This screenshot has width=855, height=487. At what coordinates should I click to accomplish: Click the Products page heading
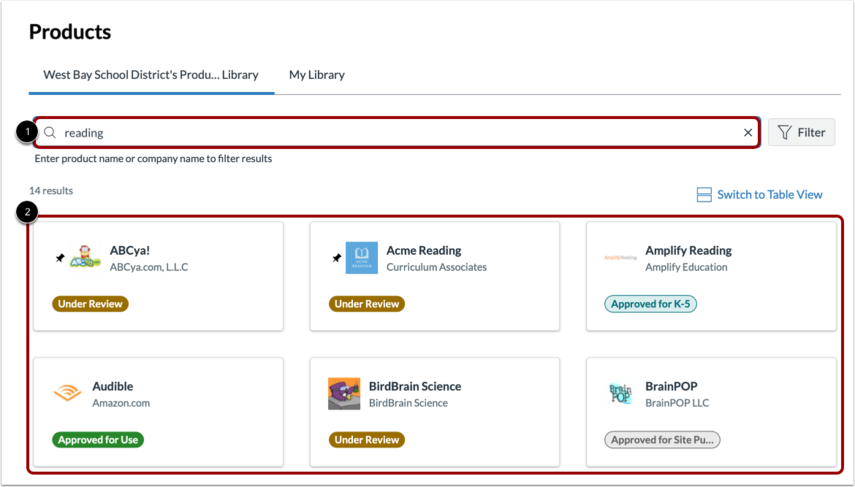[x=70, y=32]
